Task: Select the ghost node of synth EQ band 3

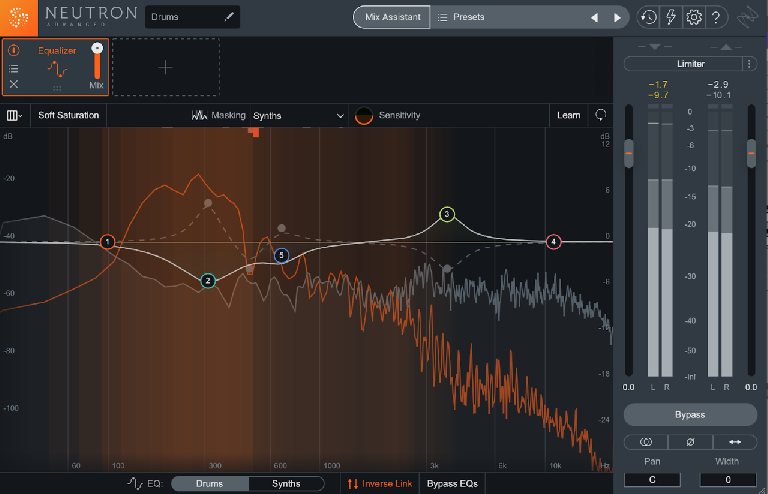Action: (447, 268)
